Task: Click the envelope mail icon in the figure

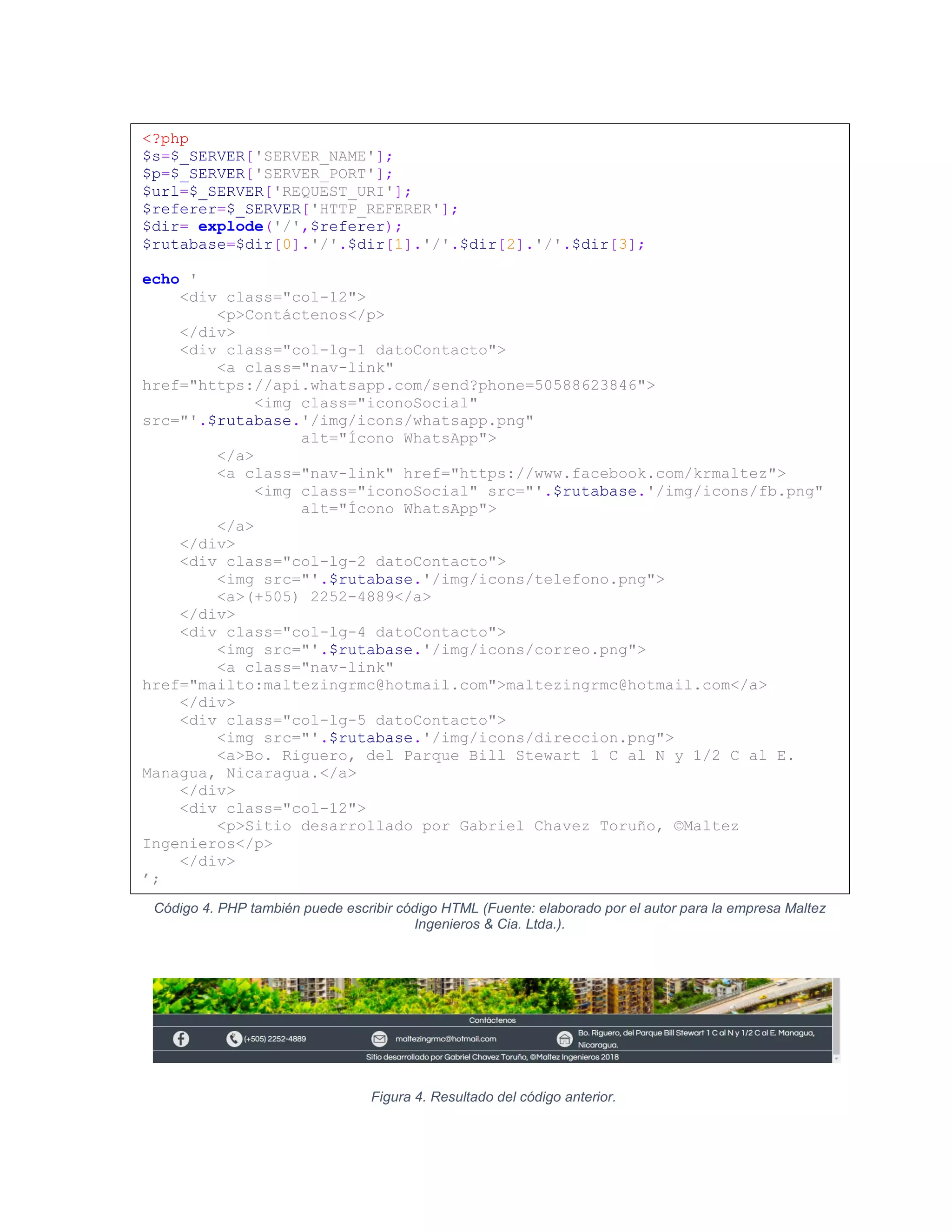Action: 380,1039
